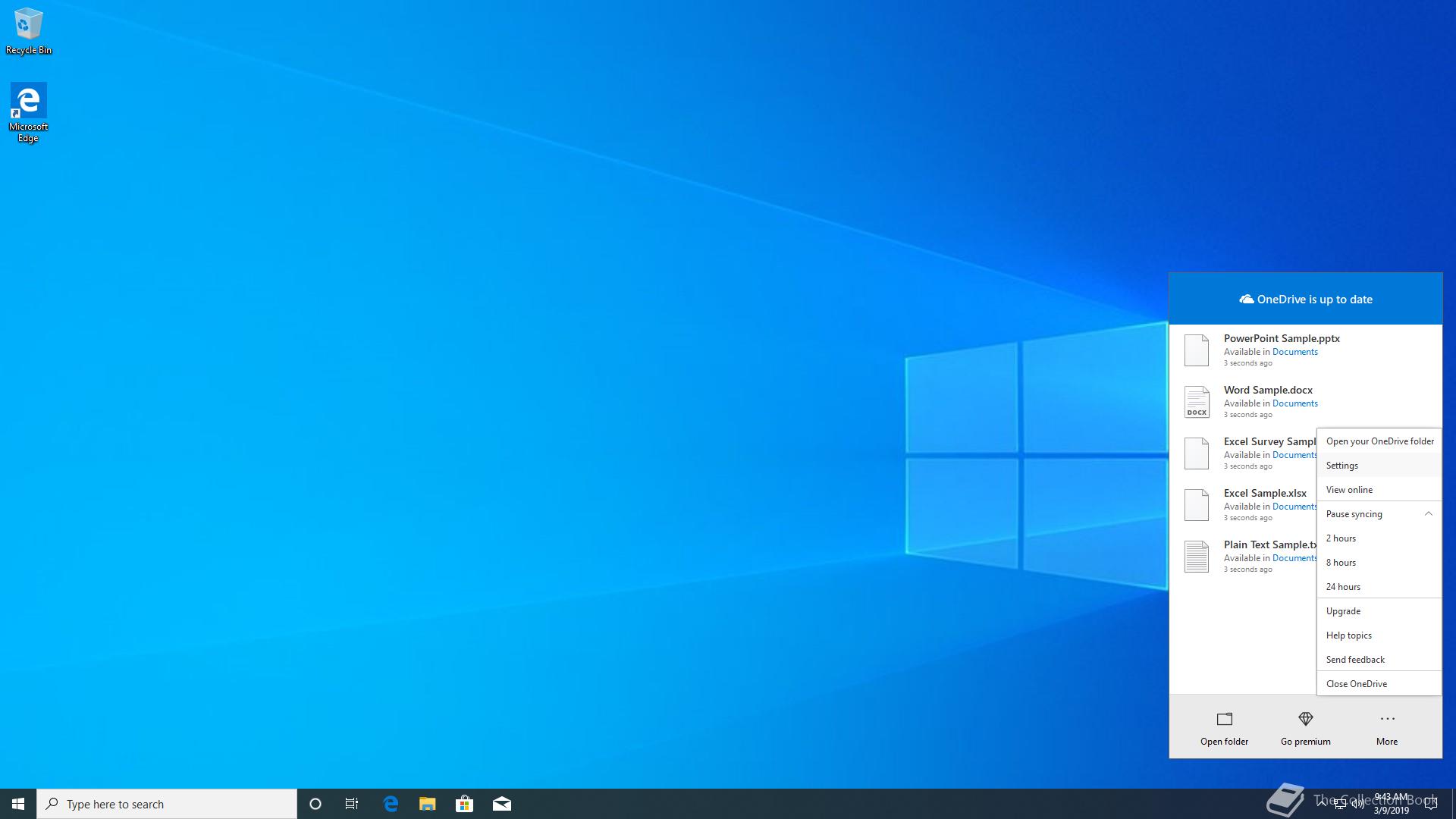1456x819 pixels.
Task: Click the OneDrive cloud icon in header
Action: tap(1246, 300)
